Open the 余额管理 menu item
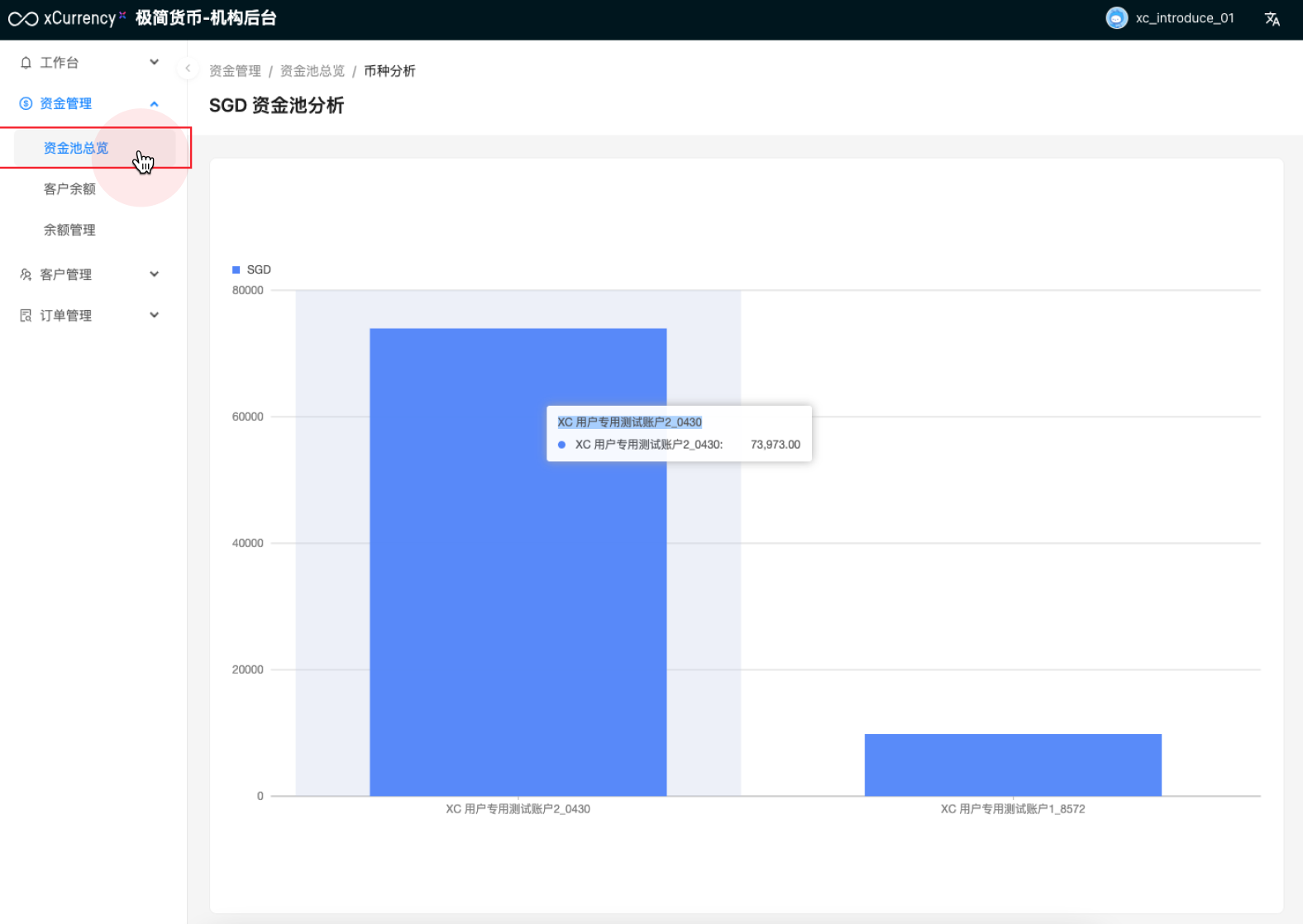Image resolution: width=1303 pixels, height=924 pixels. pyautogui.click(x=69, y=230)
